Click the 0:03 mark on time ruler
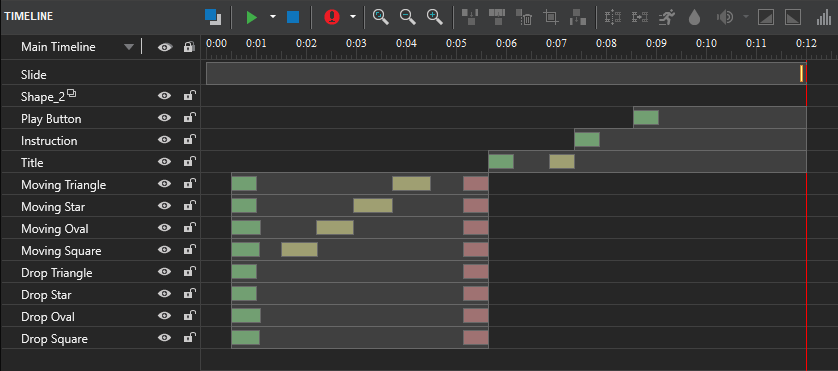The image size is (838, 371). click(x=356, y=43)
